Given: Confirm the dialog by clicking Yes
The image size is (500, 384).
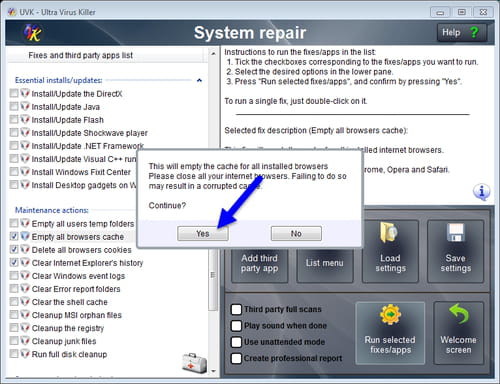Looking at the screenshot, I should point(203,233).
